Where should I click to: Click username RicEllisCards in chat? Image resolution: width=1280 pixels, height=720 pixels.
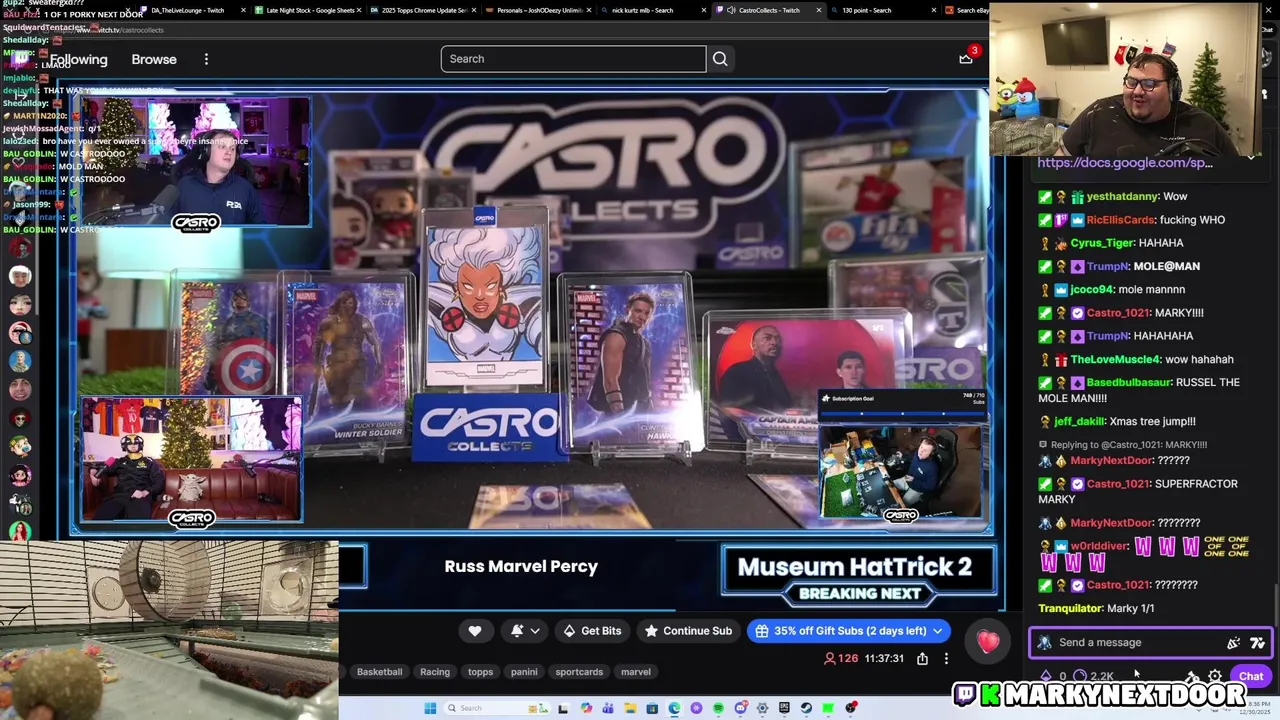coord(1120,220)
